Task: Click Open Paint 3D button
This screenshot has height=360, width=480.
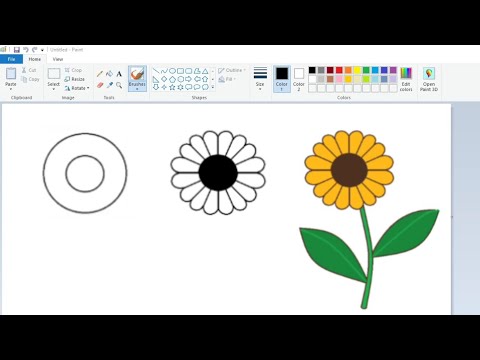Action: (x=429, y=79)
